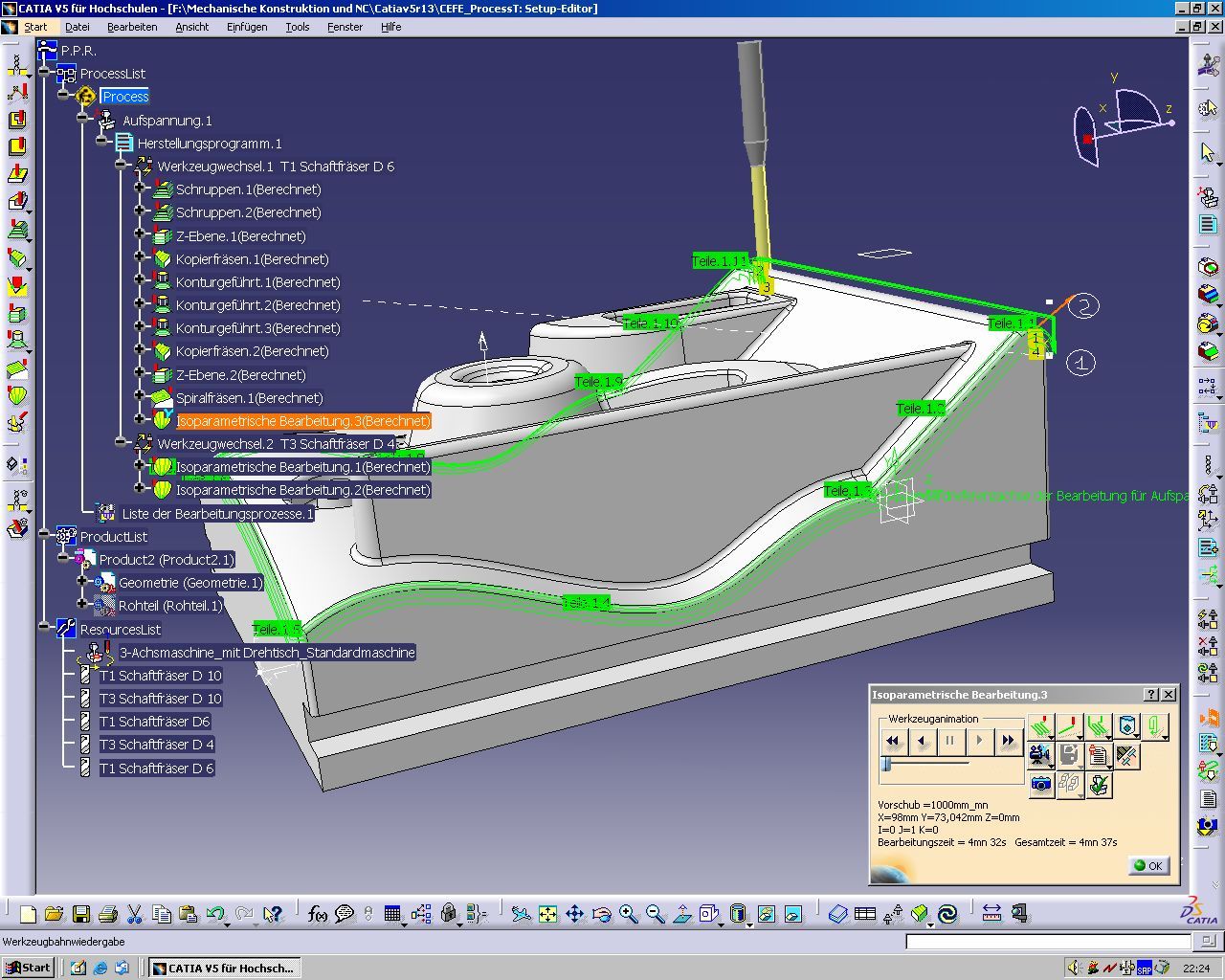Click the Print icon in bottom toolbar
Image resolution: width=1225 pixels, height=980 pixels.
107,914
